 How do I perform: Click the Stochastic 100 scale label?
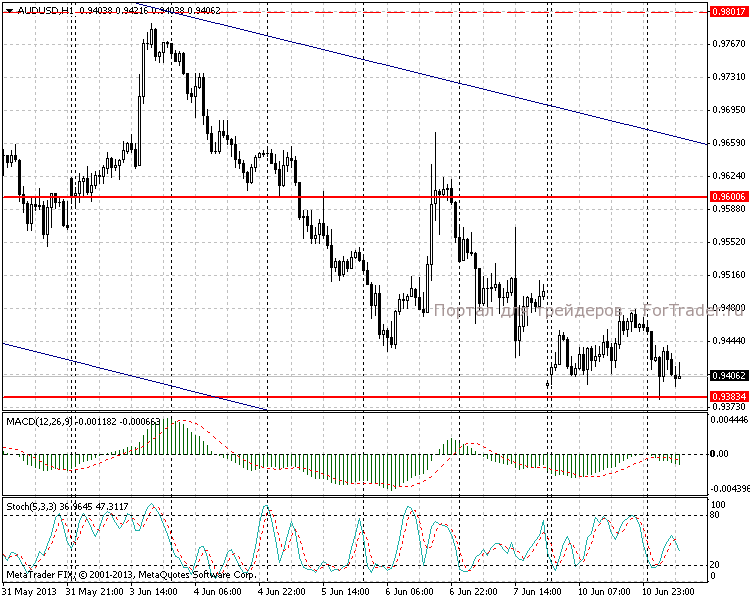(718, 505)
